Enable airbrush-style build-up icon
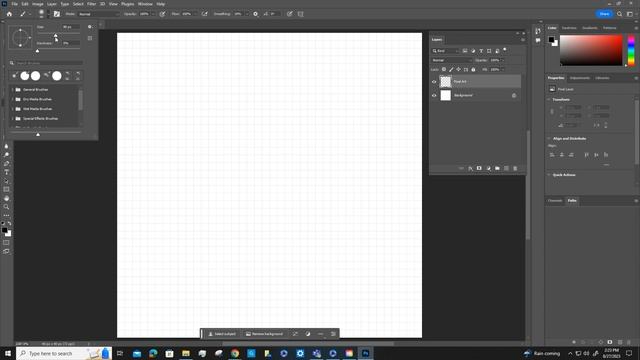640x360 pixels. point(204,14)
